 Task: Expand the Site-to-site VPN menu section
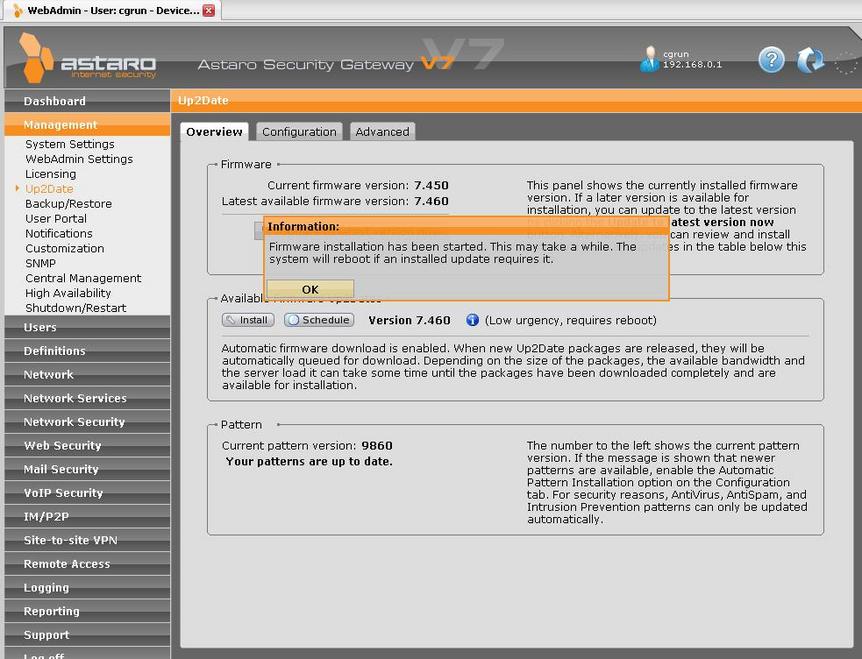coord(87,540)
